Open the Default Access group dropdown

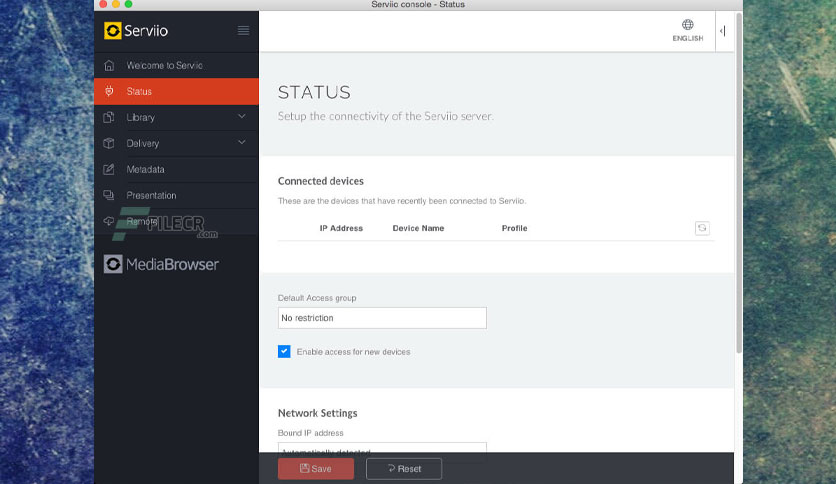point(382,318)
